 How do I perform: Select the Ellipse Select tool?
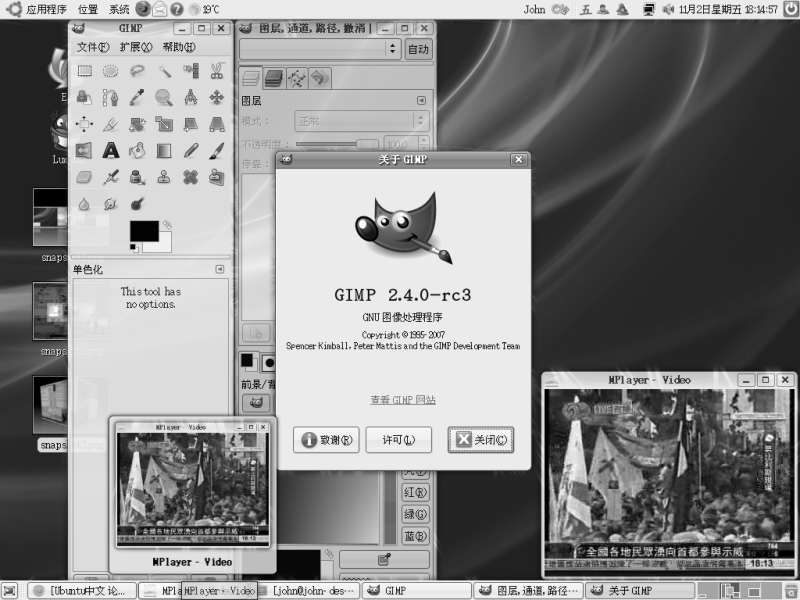(111, 70)
